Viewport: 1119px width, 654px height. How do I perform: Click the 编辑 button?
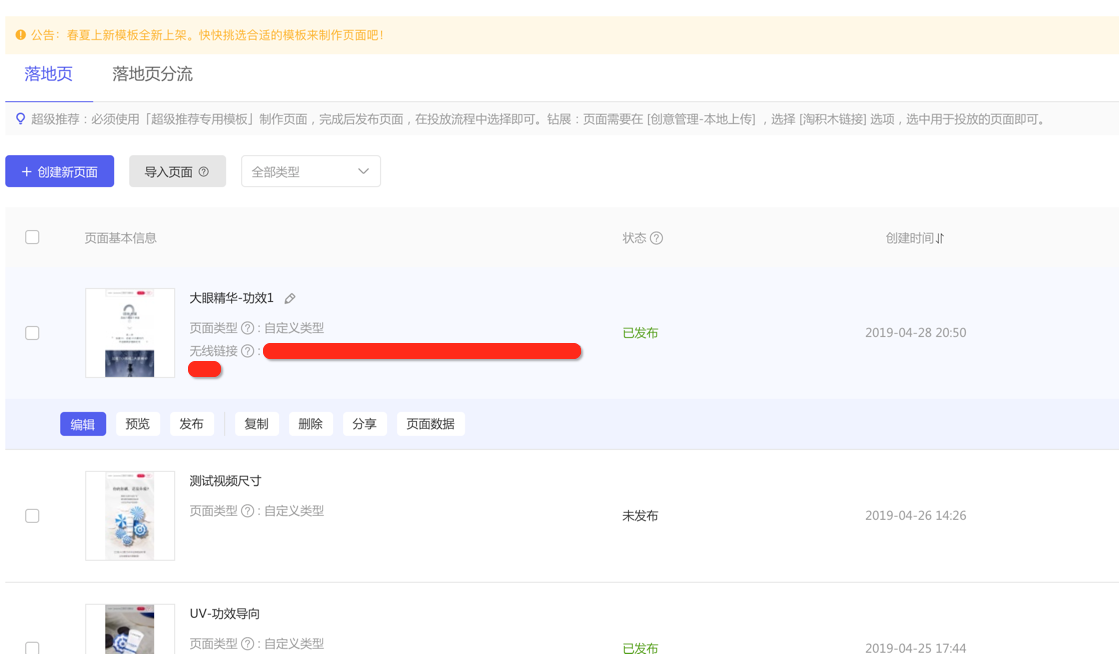pyautogui.click(x=83, y=424)
